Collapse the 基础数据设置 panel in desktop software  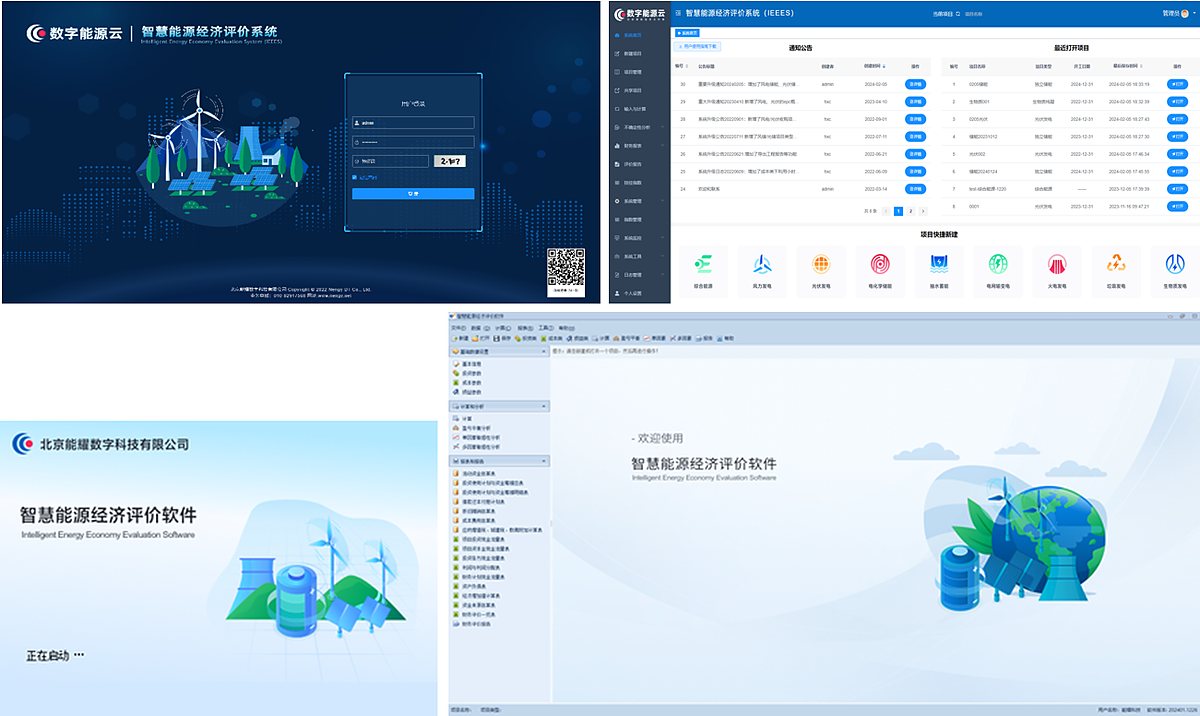(543, 351)
